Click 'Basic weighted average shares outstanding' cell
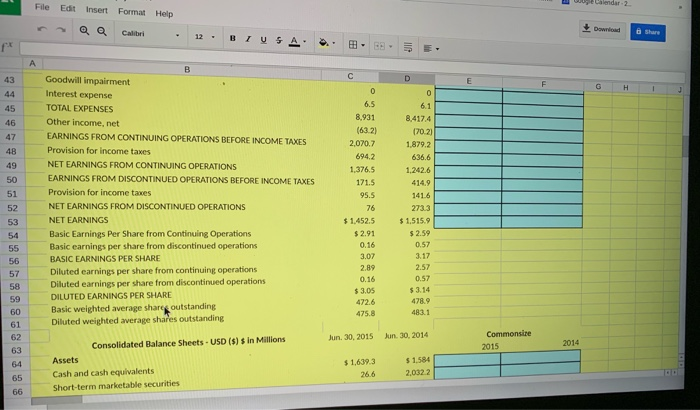700x410 pixels. click(133, 308)
